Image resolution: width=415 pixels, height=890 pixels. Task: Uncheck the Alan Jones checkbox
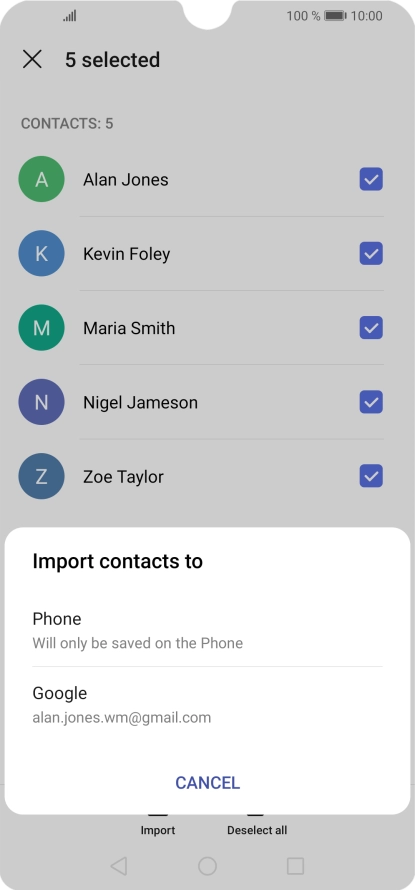[x=371, y=179]
